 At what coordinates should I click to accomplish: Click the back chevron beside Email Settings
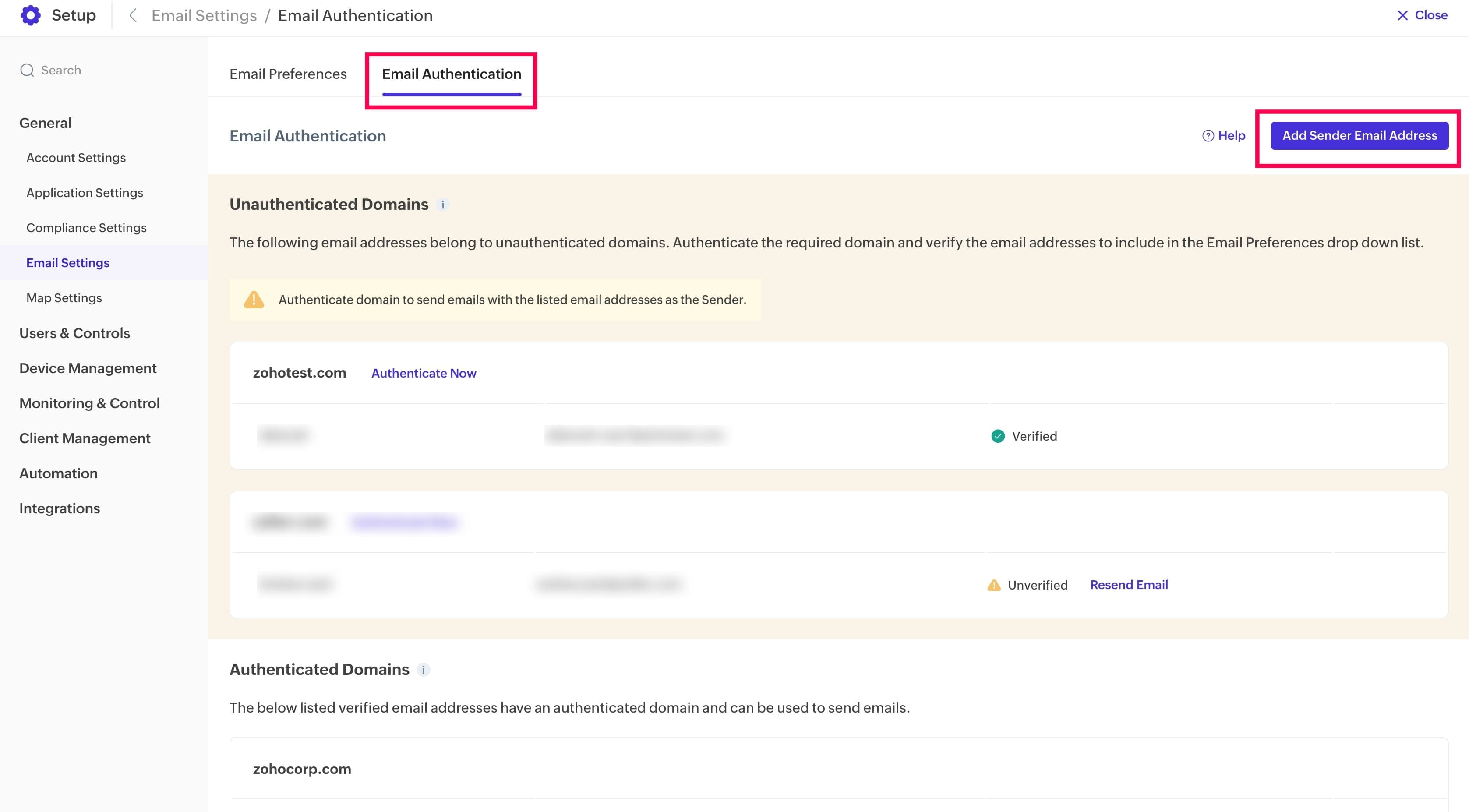click(x=133, y=15)
